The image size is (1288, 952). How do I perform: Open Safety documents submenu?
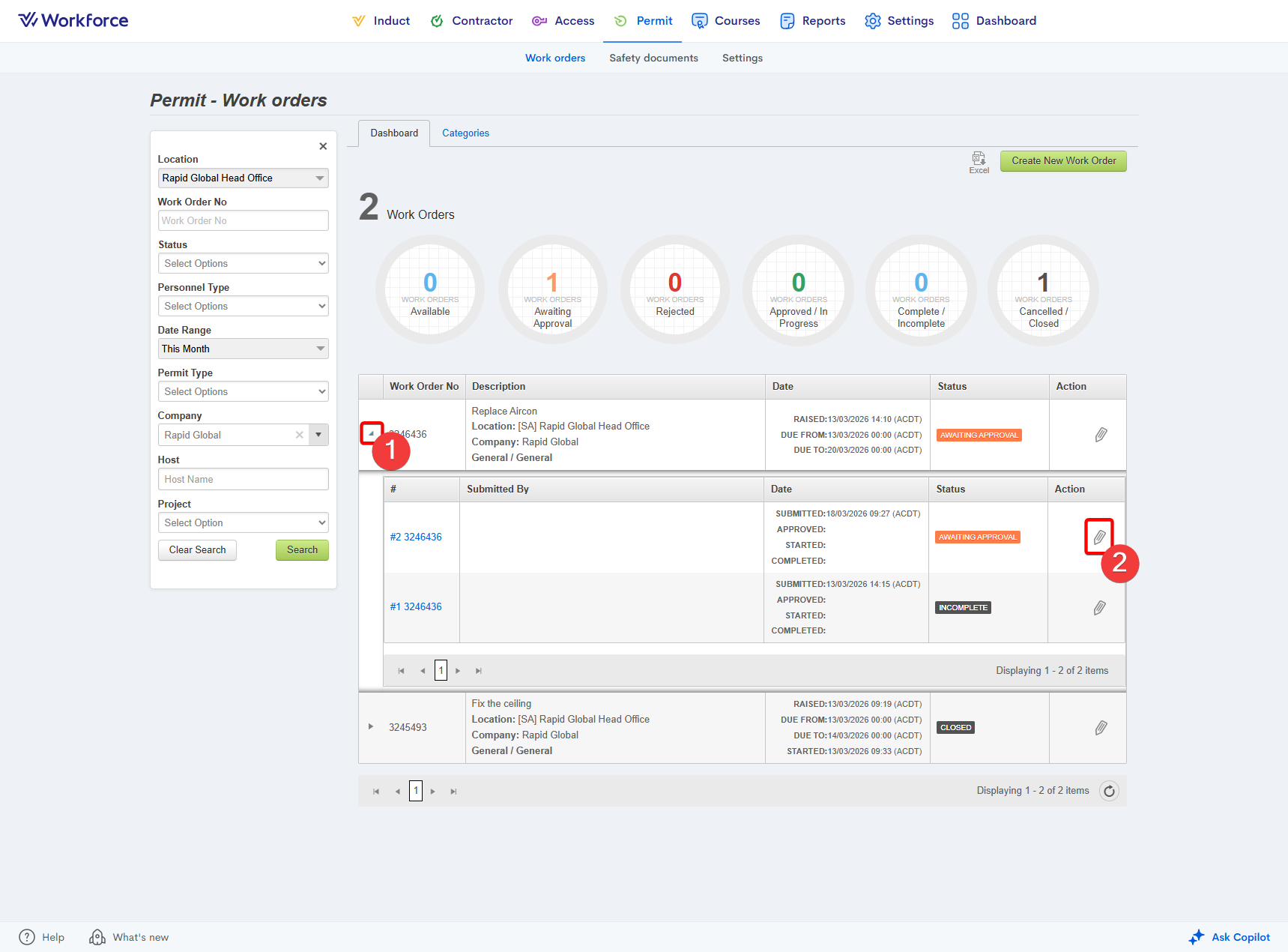tap(653, 58)
